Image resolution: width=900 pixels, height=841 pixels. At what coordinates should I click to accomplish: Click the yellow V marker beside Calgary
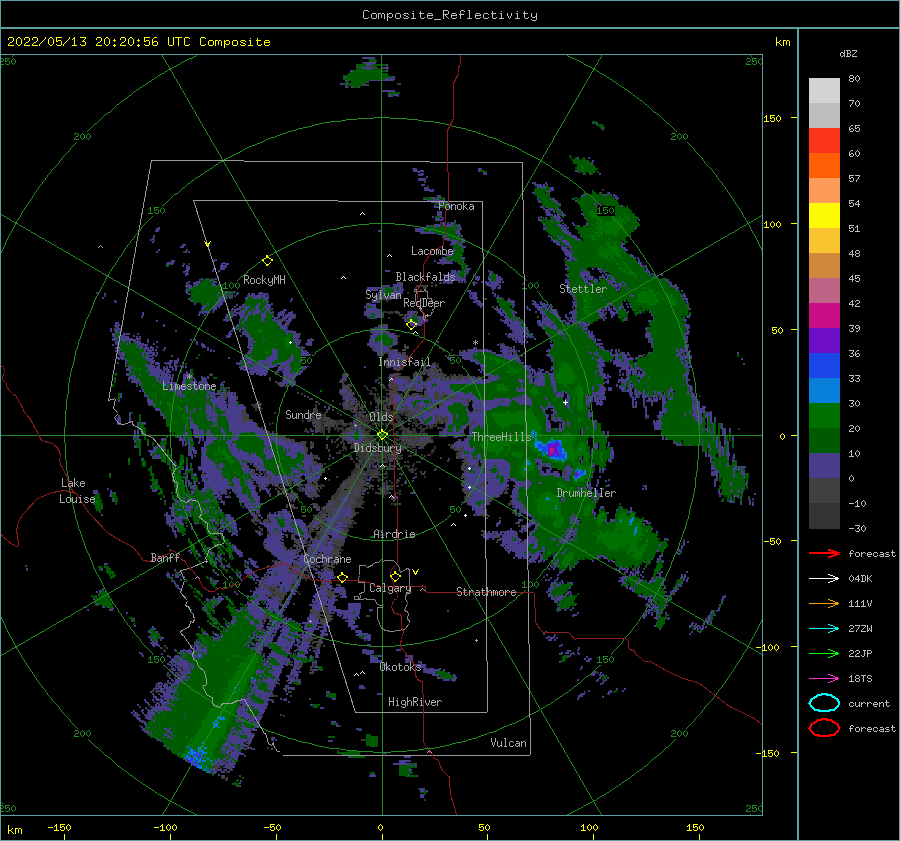(x=416, y=572)
